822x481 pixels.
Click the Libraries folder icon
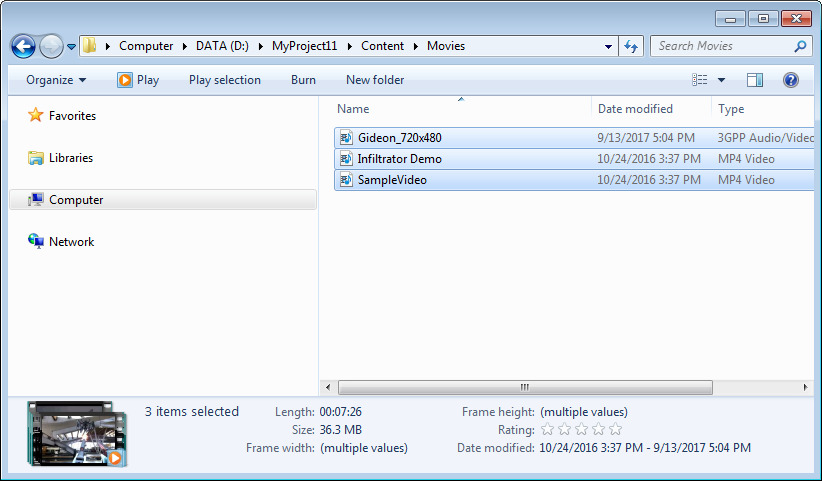[36, 158]
